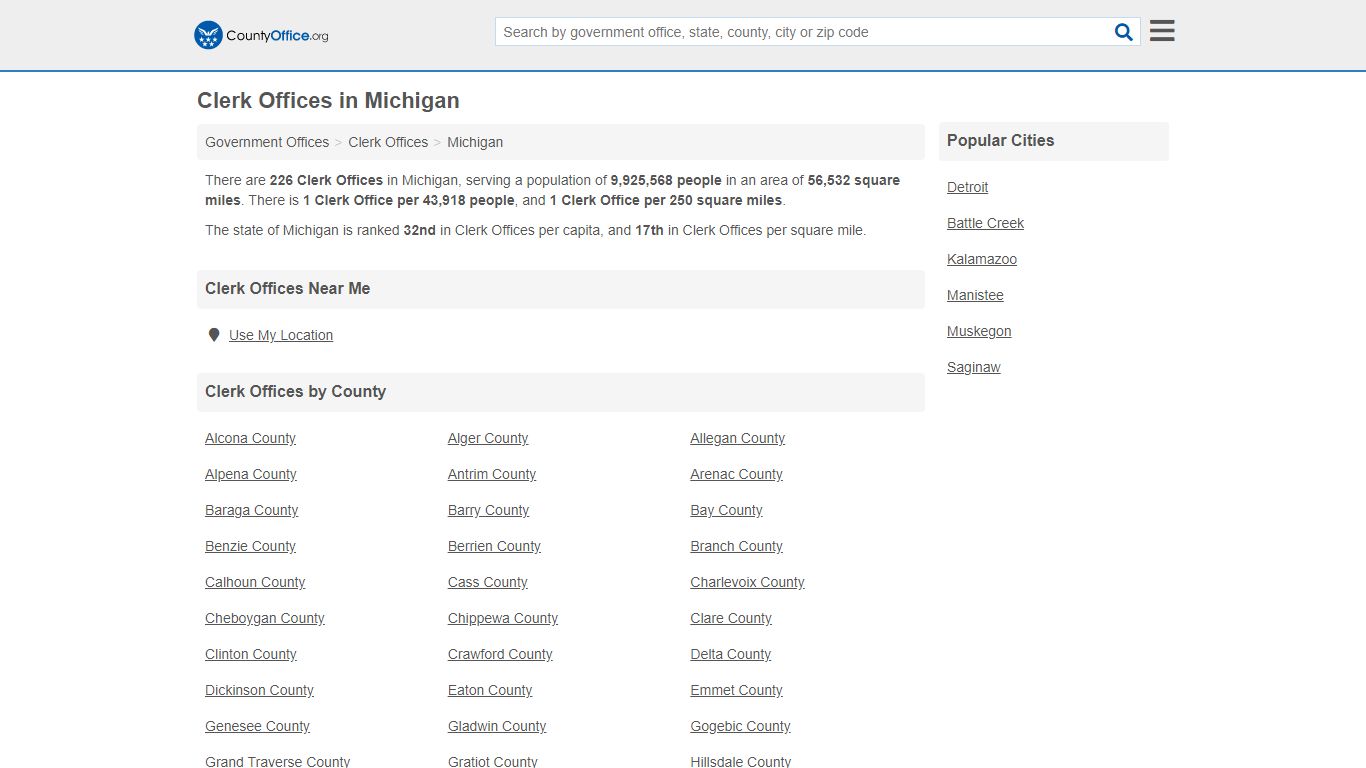Open Kalamazoo city link
The height and width of the screenshot is (768, 1366).
(x=982, y=259)
